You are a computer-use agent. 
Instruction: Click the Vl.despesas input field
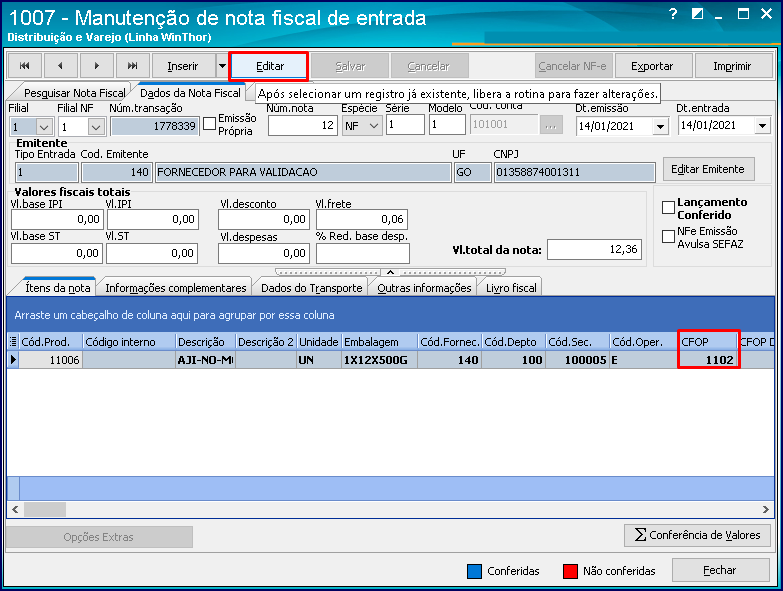pyautogui.click(x=264, y=253)
